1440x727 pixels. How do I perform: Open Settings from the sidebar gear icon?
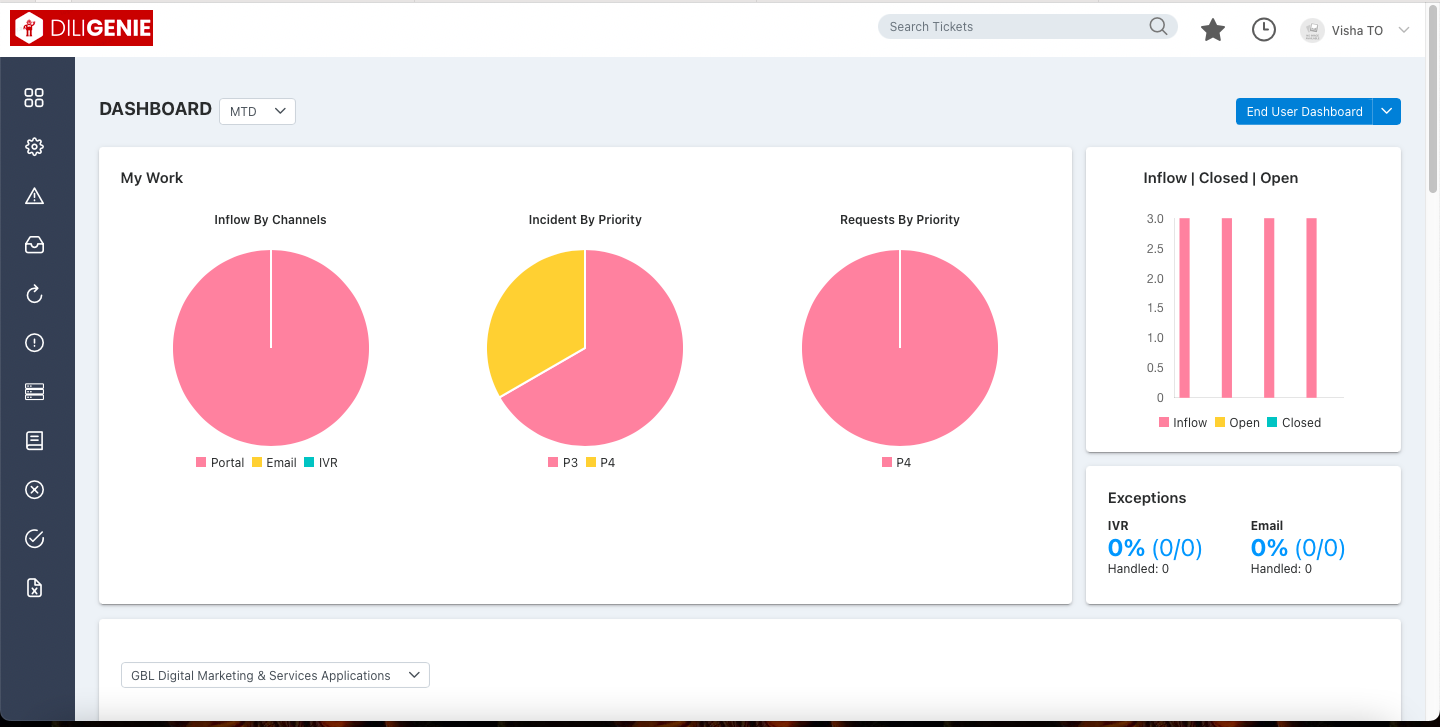click(34, 146)
